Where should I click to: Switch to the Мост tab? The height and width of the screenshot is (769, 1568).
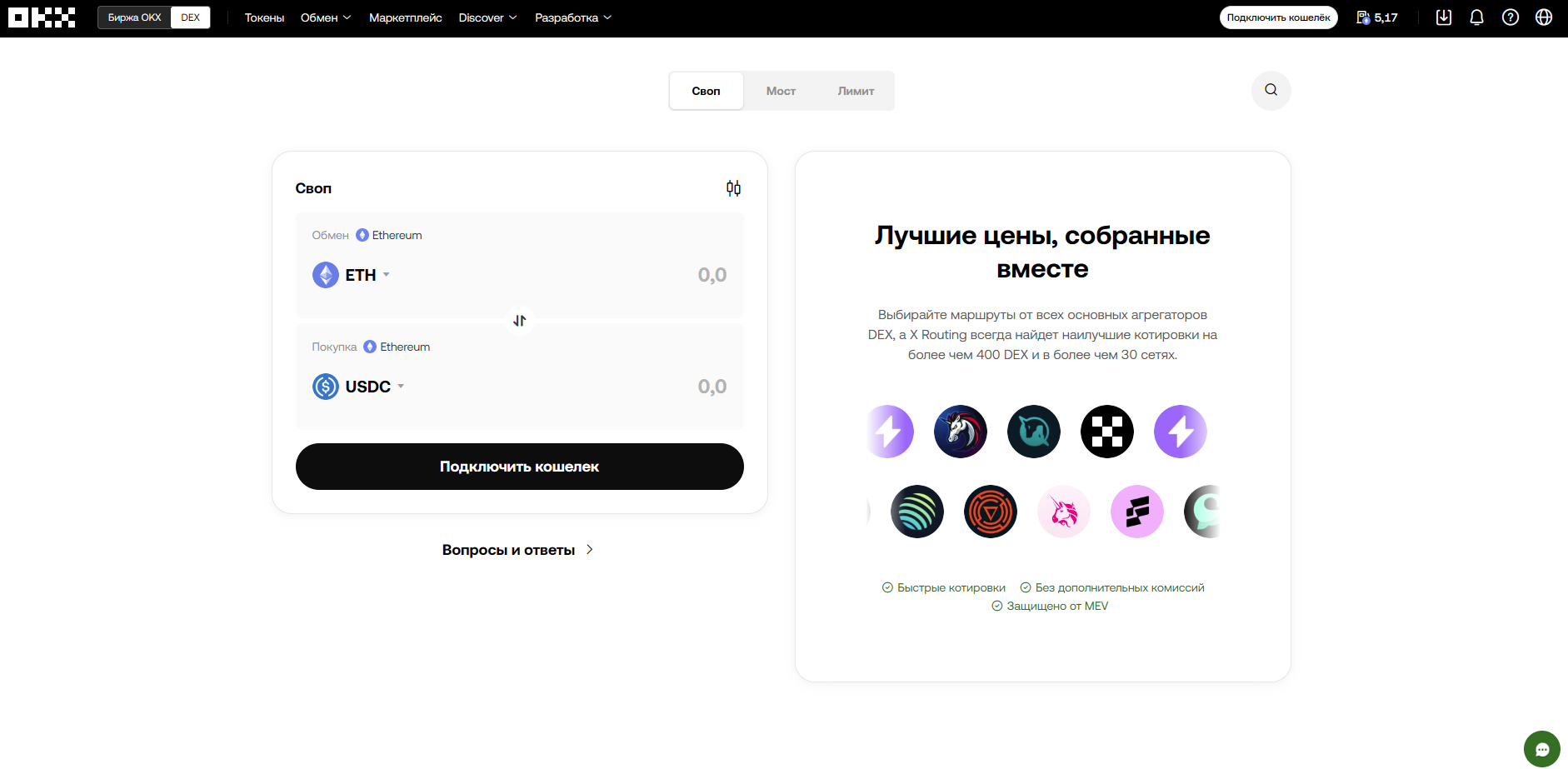click(x=781, y=91)
